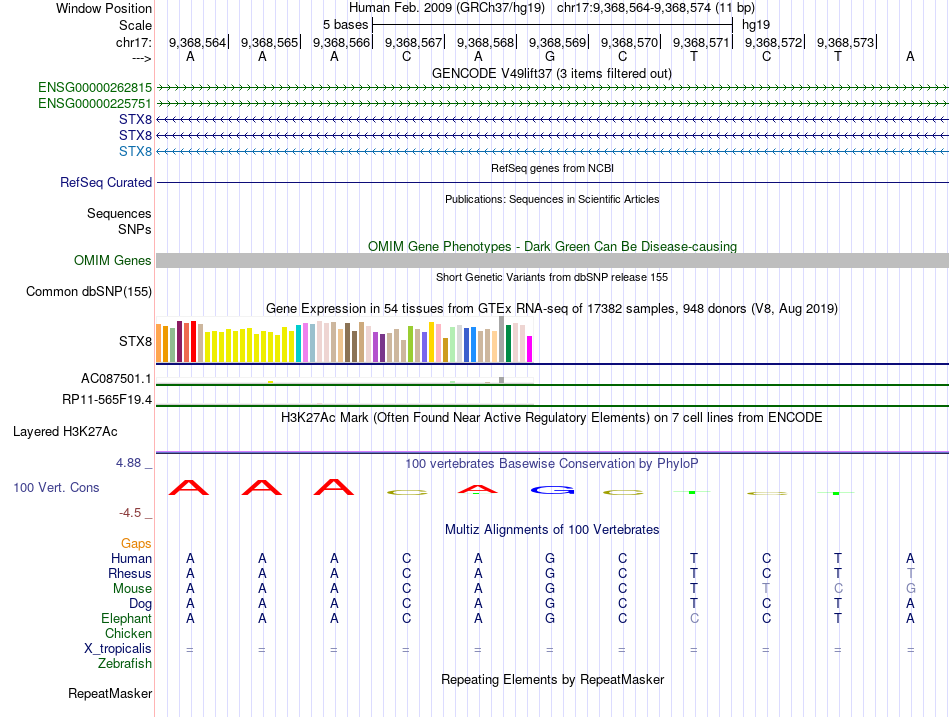This screenshot has width=950, height=717.
Task: Click the GTEx Gene Expression track title
Action: point(552,308)
